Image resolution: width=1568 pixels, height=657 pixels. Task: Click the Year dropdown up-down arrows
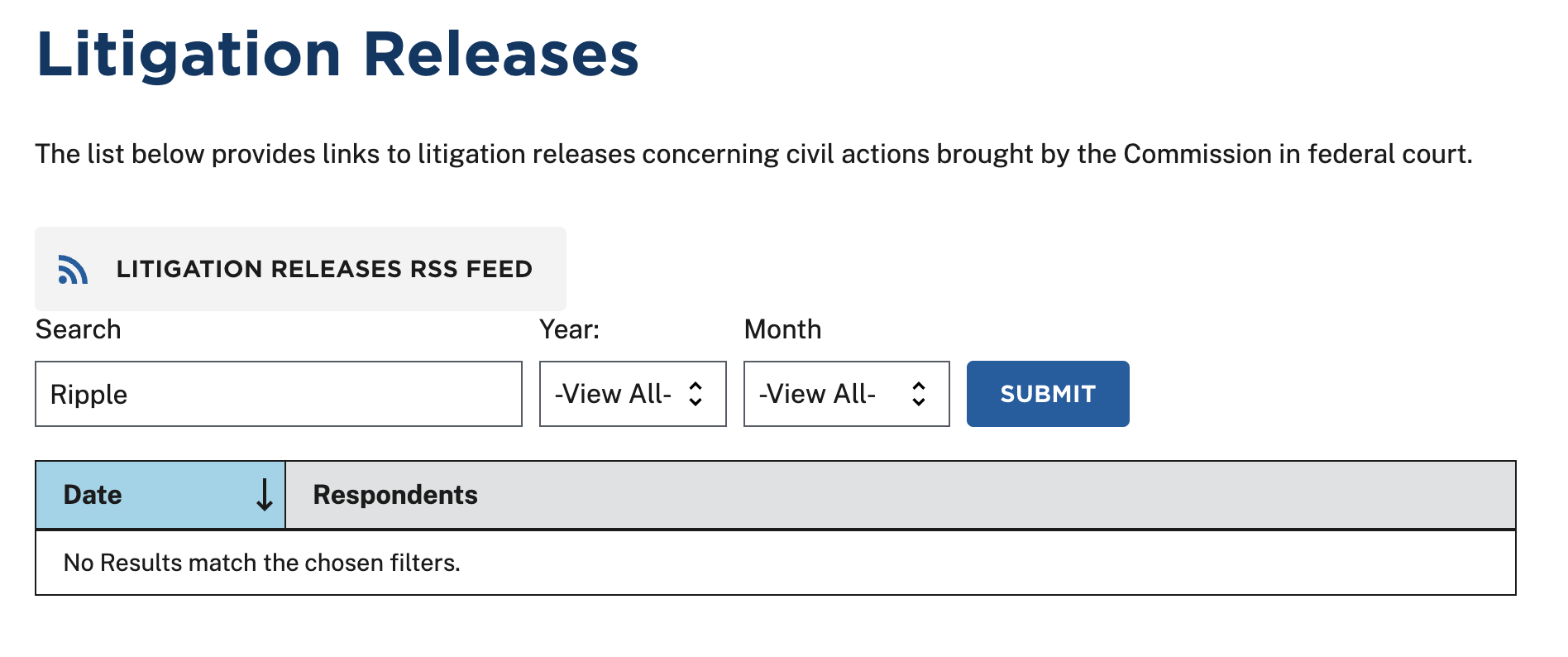[x=696, y=394]
